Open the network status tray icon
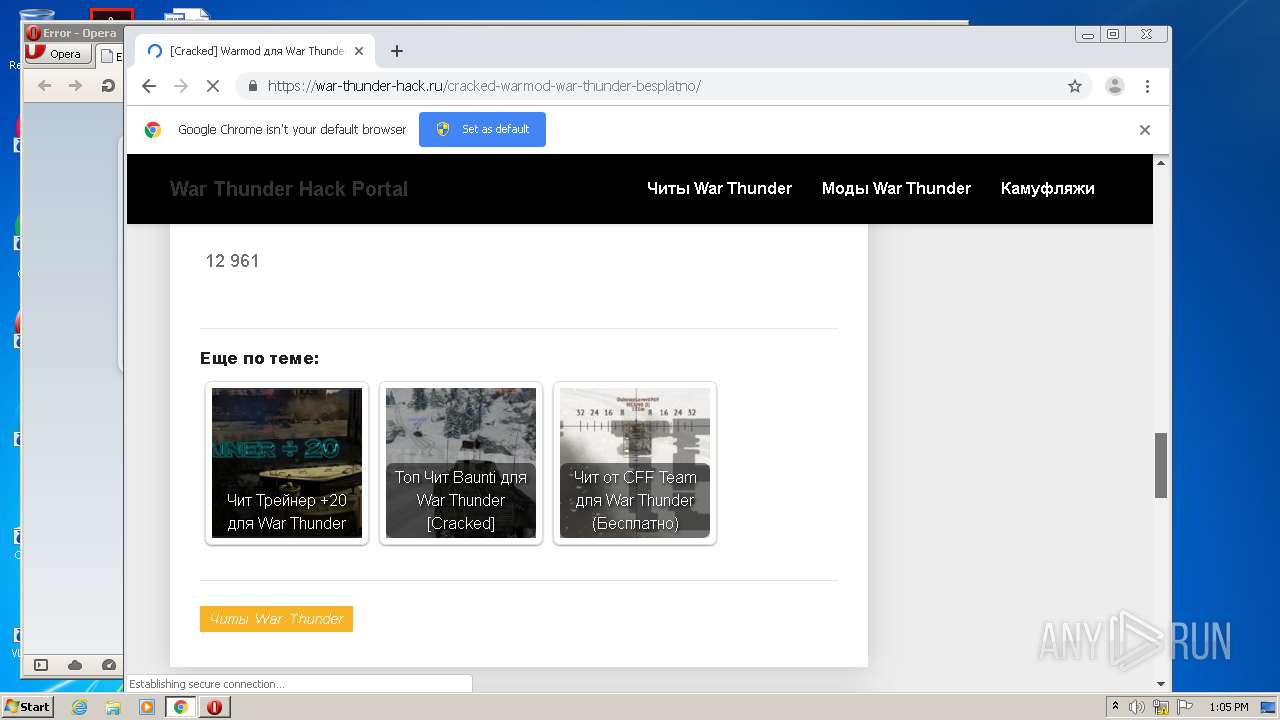The width and height of the screenshot is (1280, 720). pyautogui.click(x=1161, y=707)
